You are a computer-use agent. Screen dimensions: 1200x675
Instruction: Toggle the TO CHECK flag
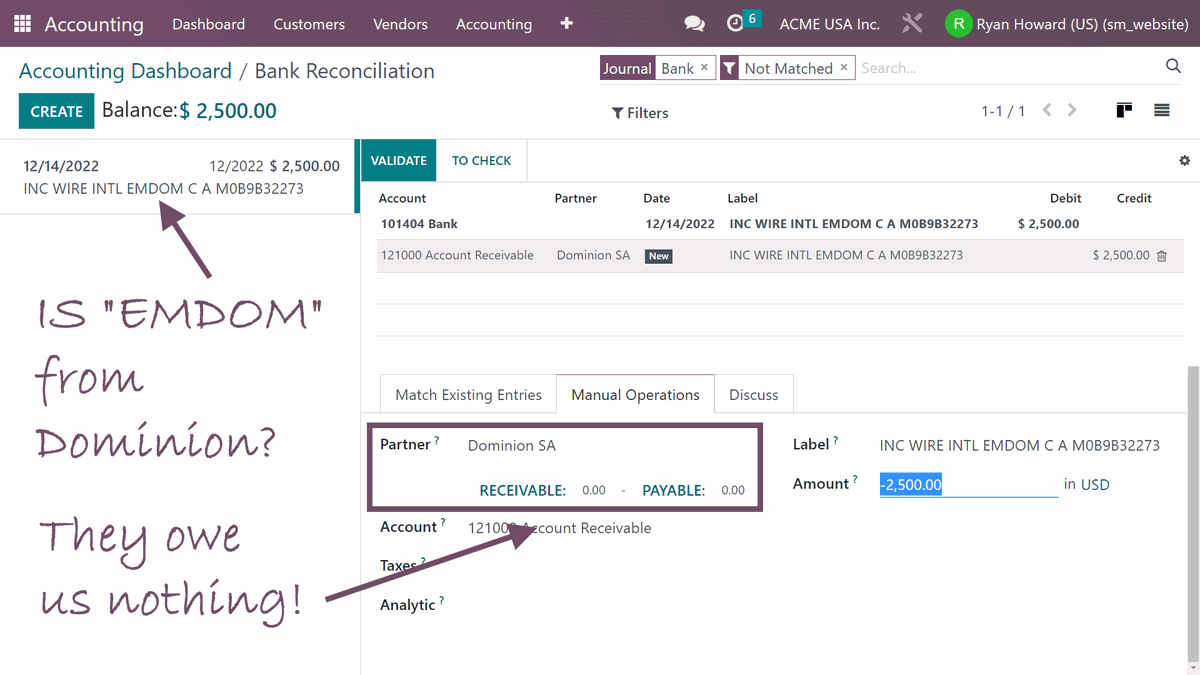[481, 160]
